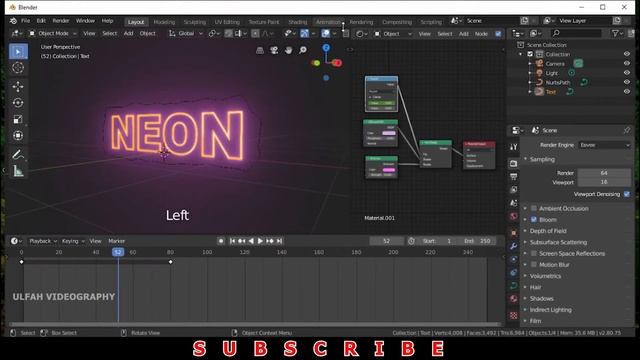Activate the Cursor tool

18,68
